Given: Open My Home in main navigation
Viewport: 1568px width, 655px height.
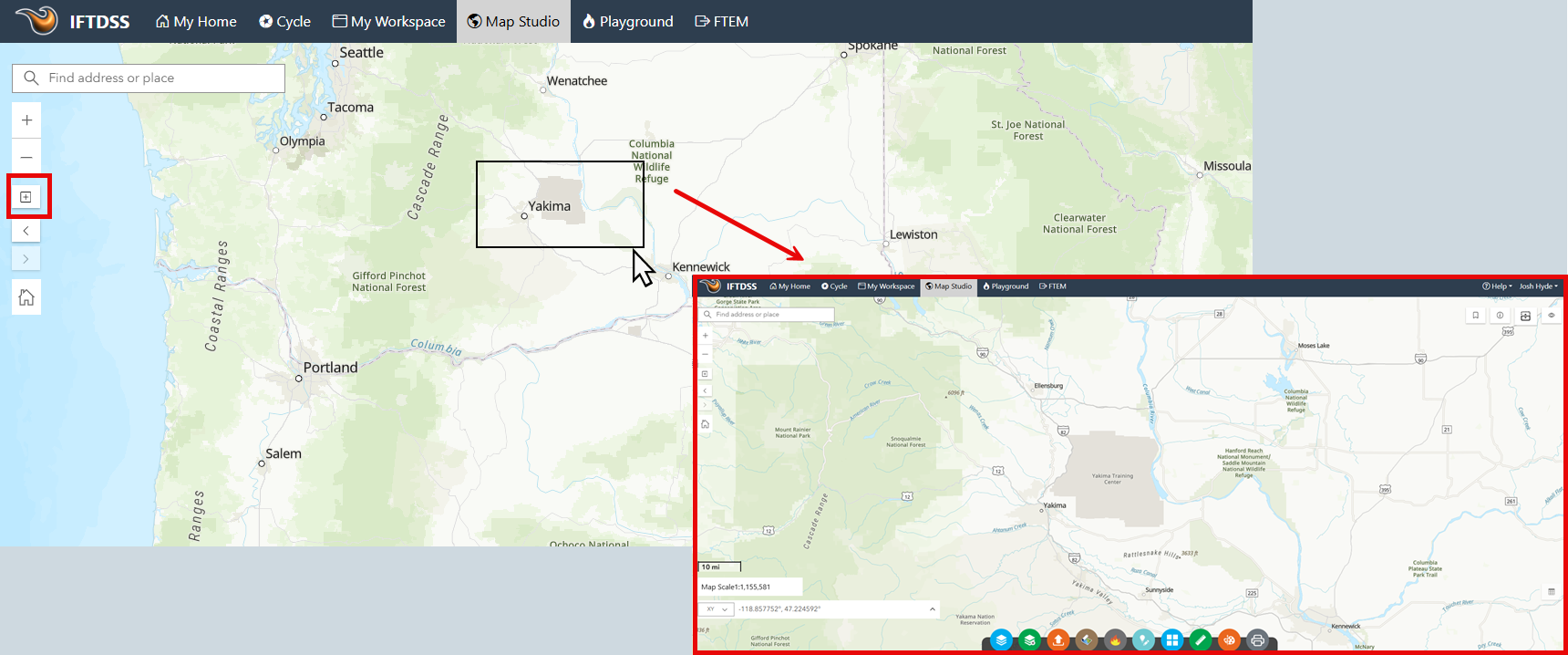Looking at the screenshot, I should [196, 21].
